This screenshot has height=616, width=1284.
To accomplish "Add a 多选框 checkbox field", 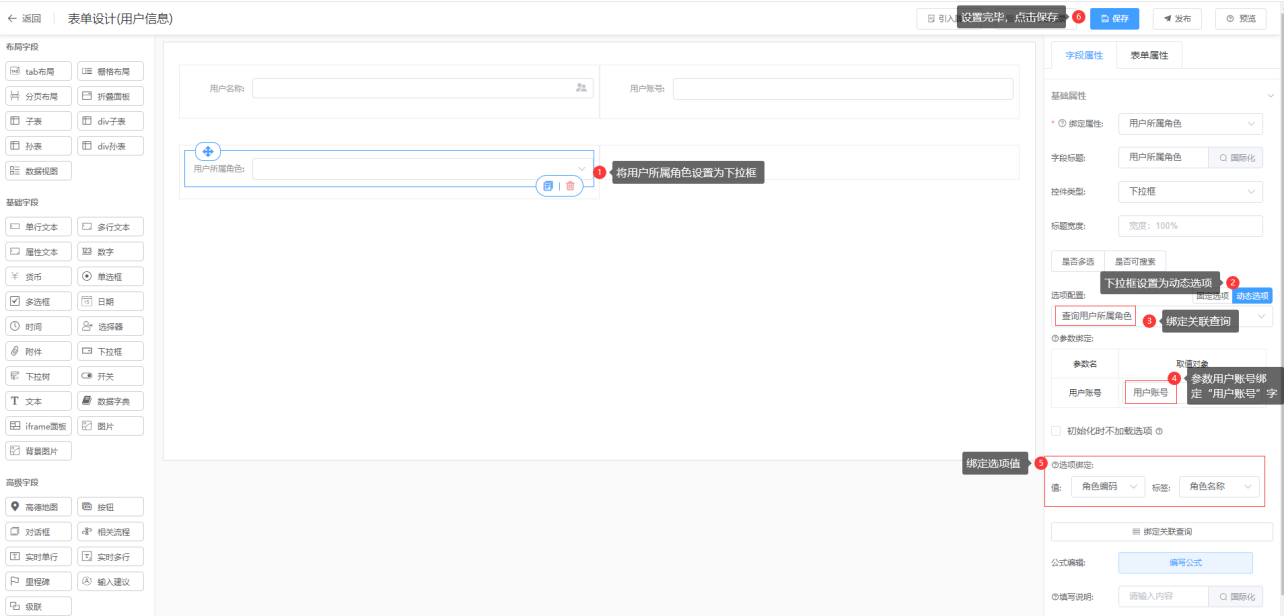I will 38,301.
